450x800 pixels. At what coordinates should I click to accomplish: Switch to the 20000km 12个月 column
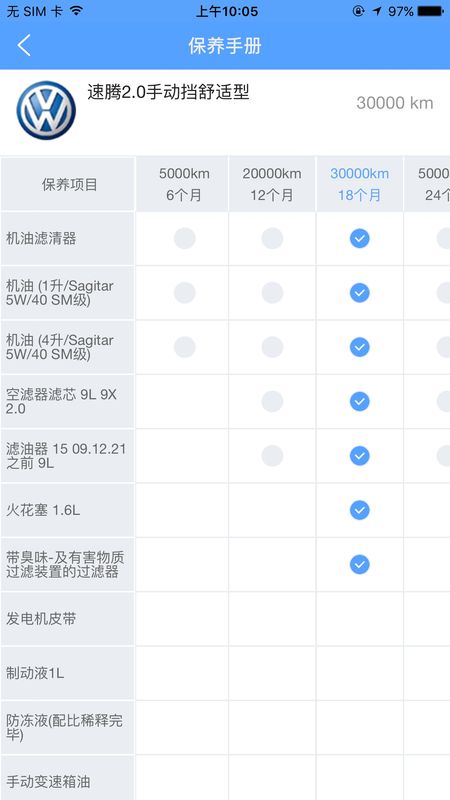pyautogui.click(x=272, y=184)
